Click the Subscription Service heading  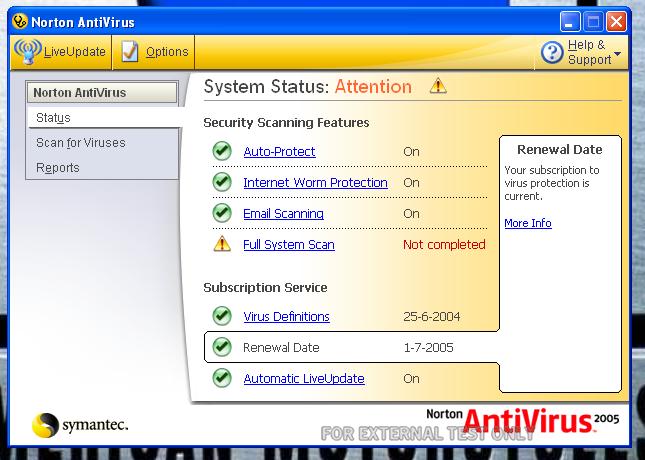click(x=265, y=288)
